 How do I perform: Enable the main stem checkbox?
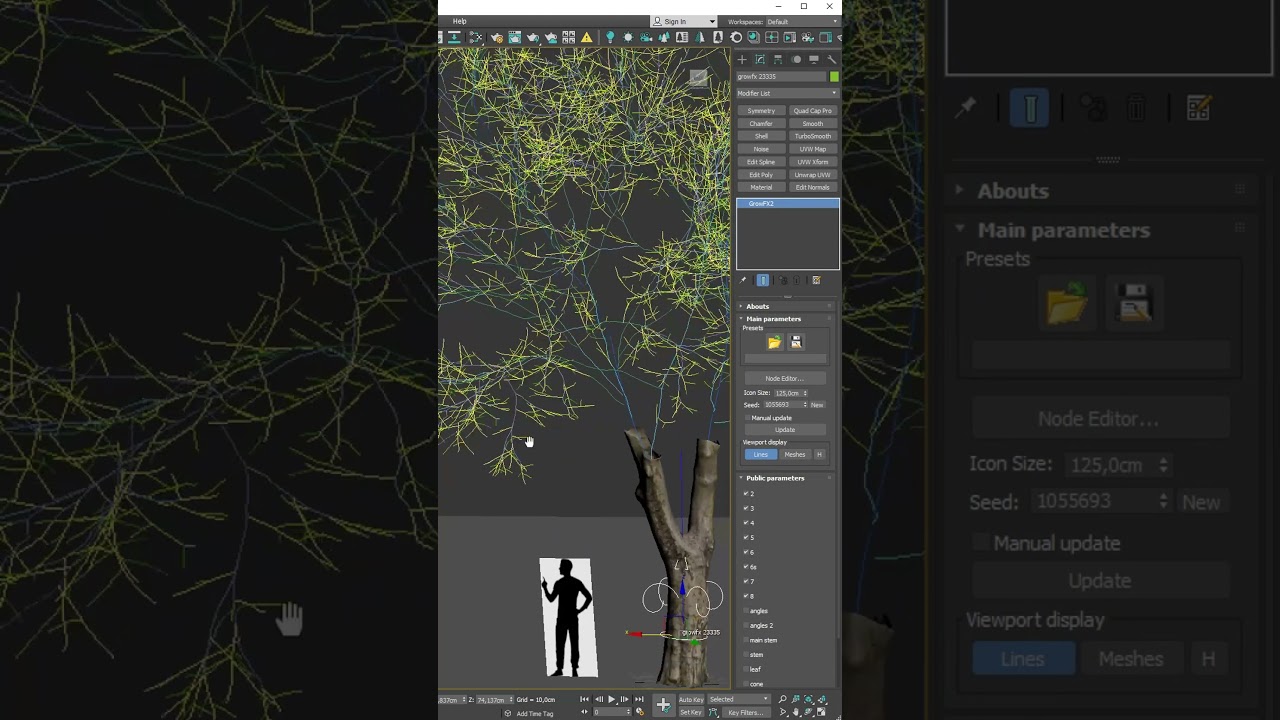tap(745, 640)
